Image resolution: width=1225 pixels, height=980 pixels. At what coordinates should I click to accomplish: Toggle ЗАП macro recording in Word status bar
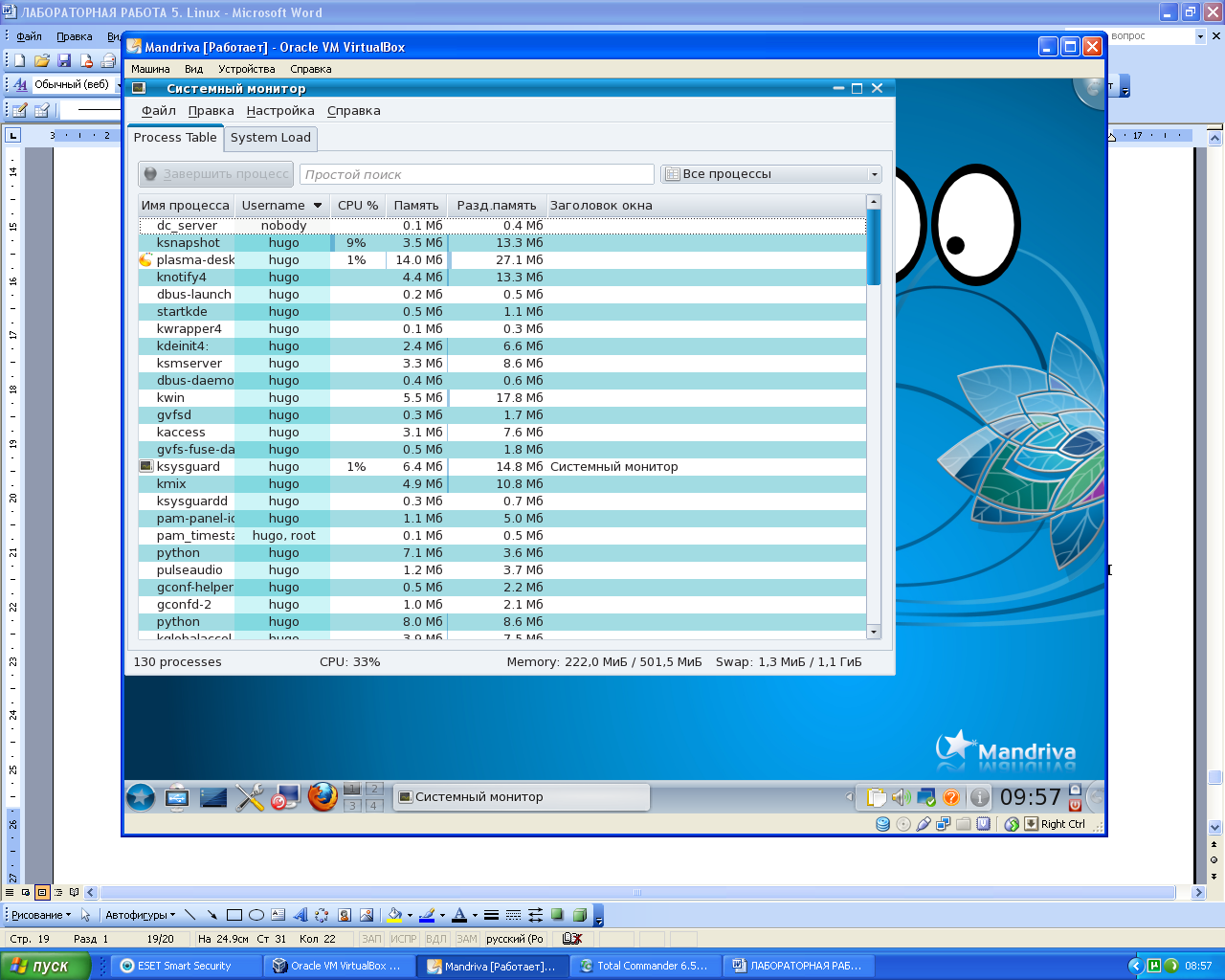click(x=371, y=939)
